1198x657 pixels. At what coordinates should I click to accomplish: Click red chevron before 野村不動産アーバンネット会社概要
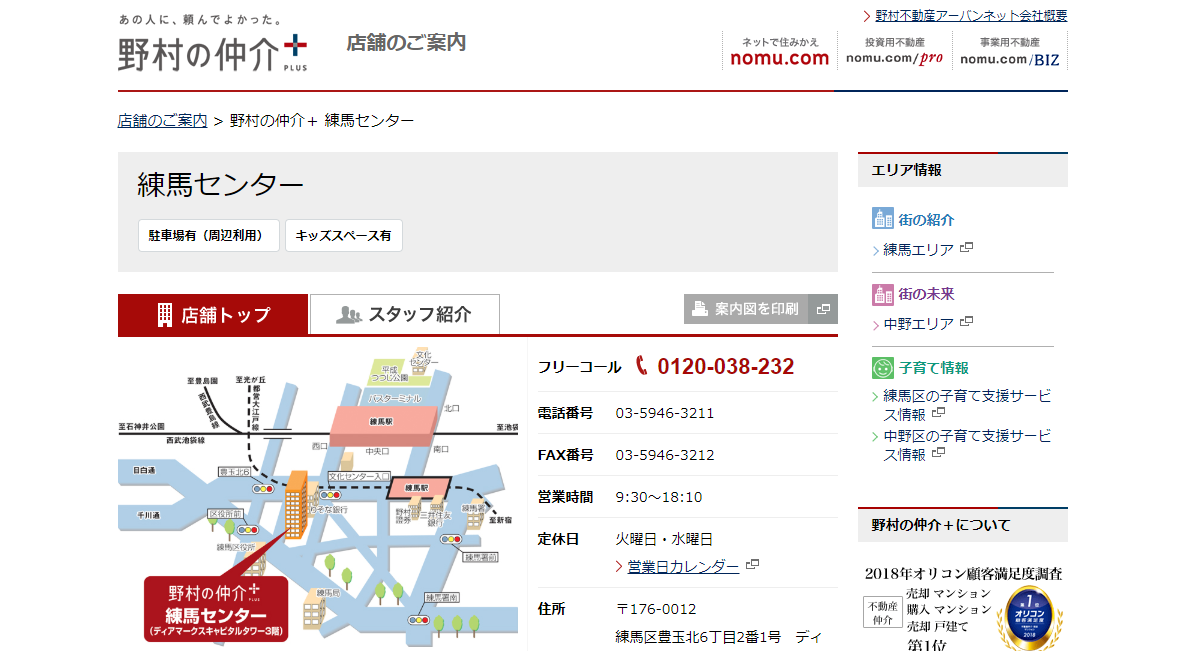pos(867,16)
